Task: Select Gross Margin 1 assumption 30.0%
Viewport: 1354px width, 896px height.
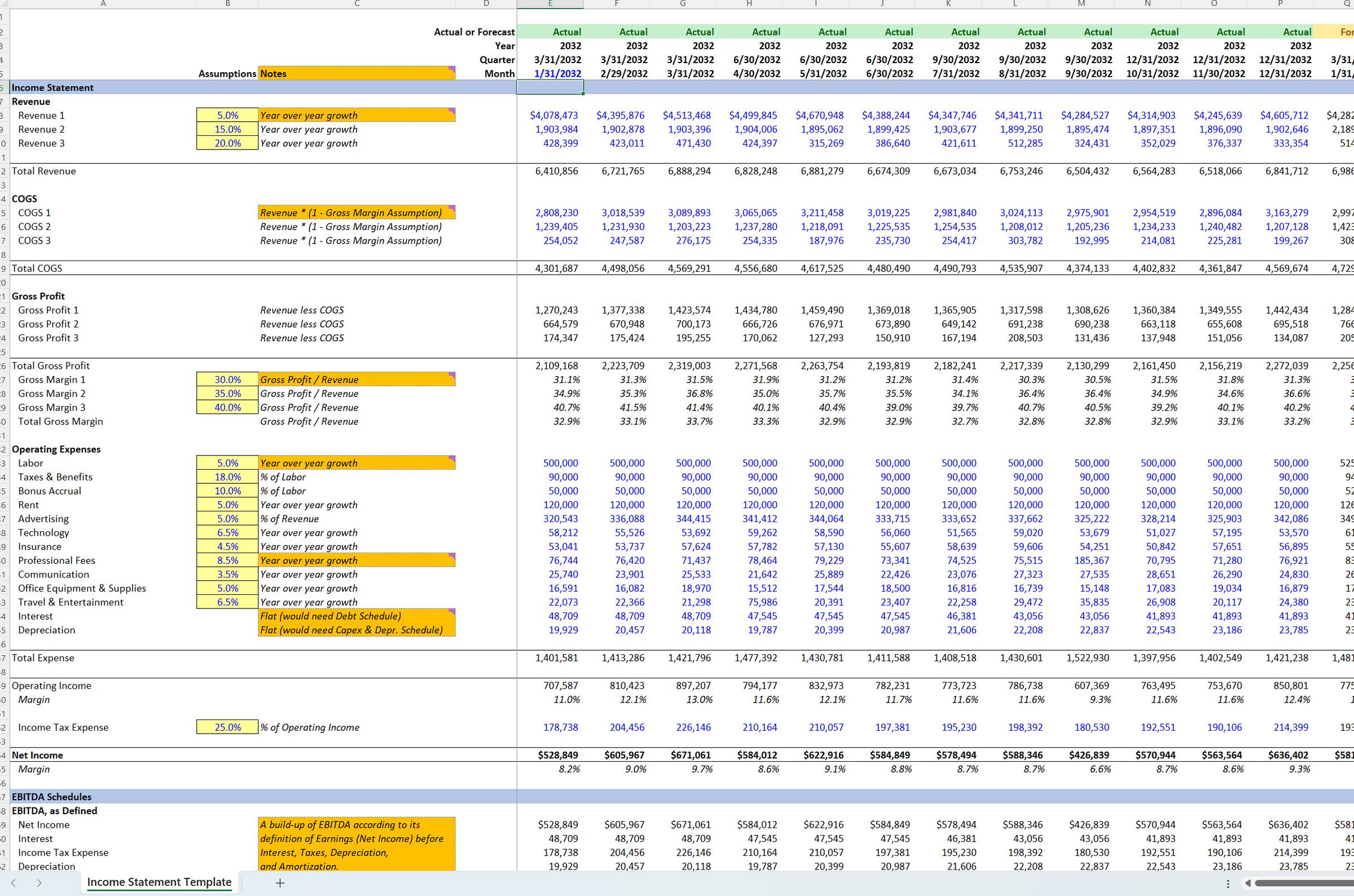Action: (x=227, y=379)
